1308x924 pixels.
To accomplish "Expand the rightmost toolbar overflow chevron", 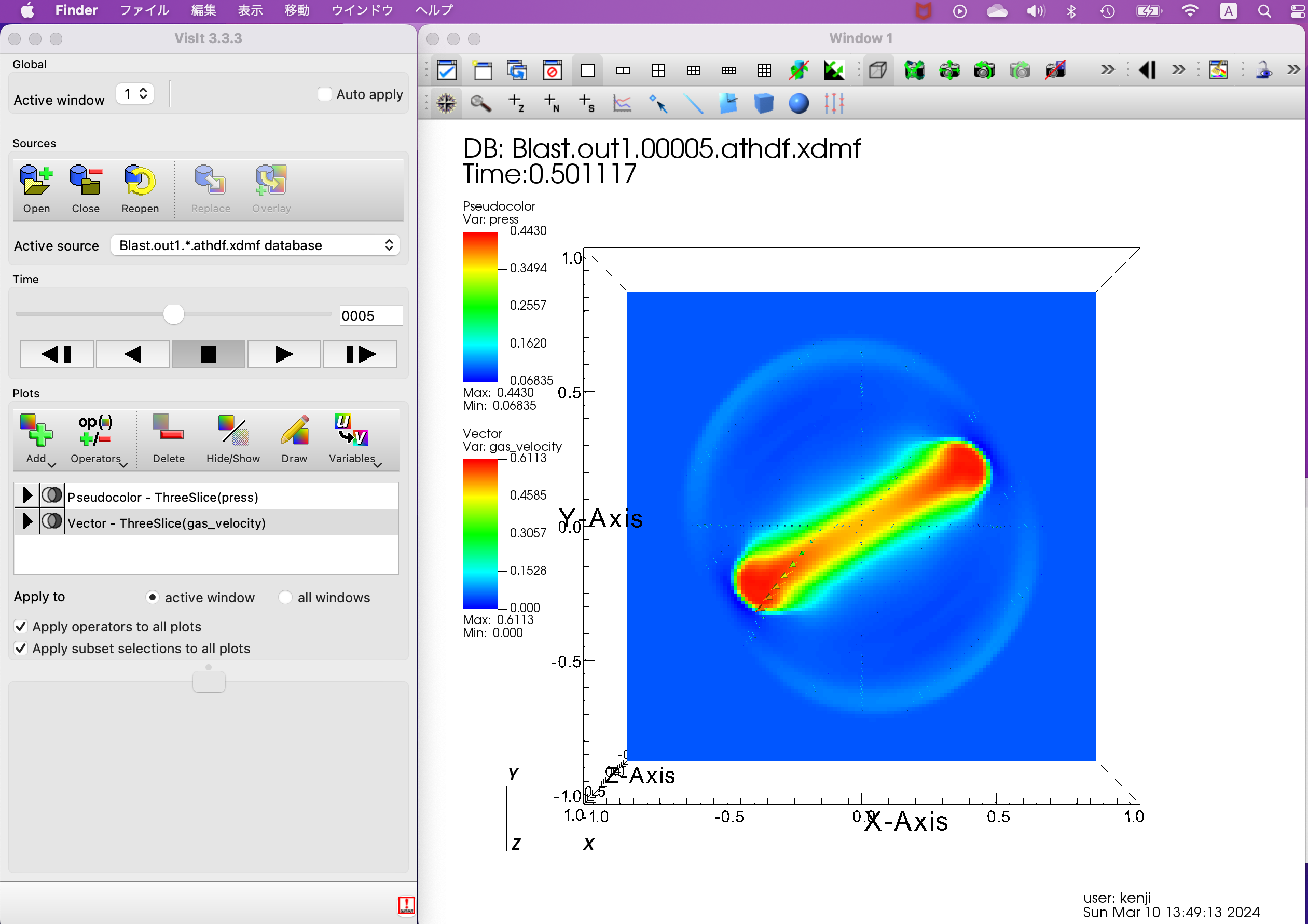I will coord(1293,70).
